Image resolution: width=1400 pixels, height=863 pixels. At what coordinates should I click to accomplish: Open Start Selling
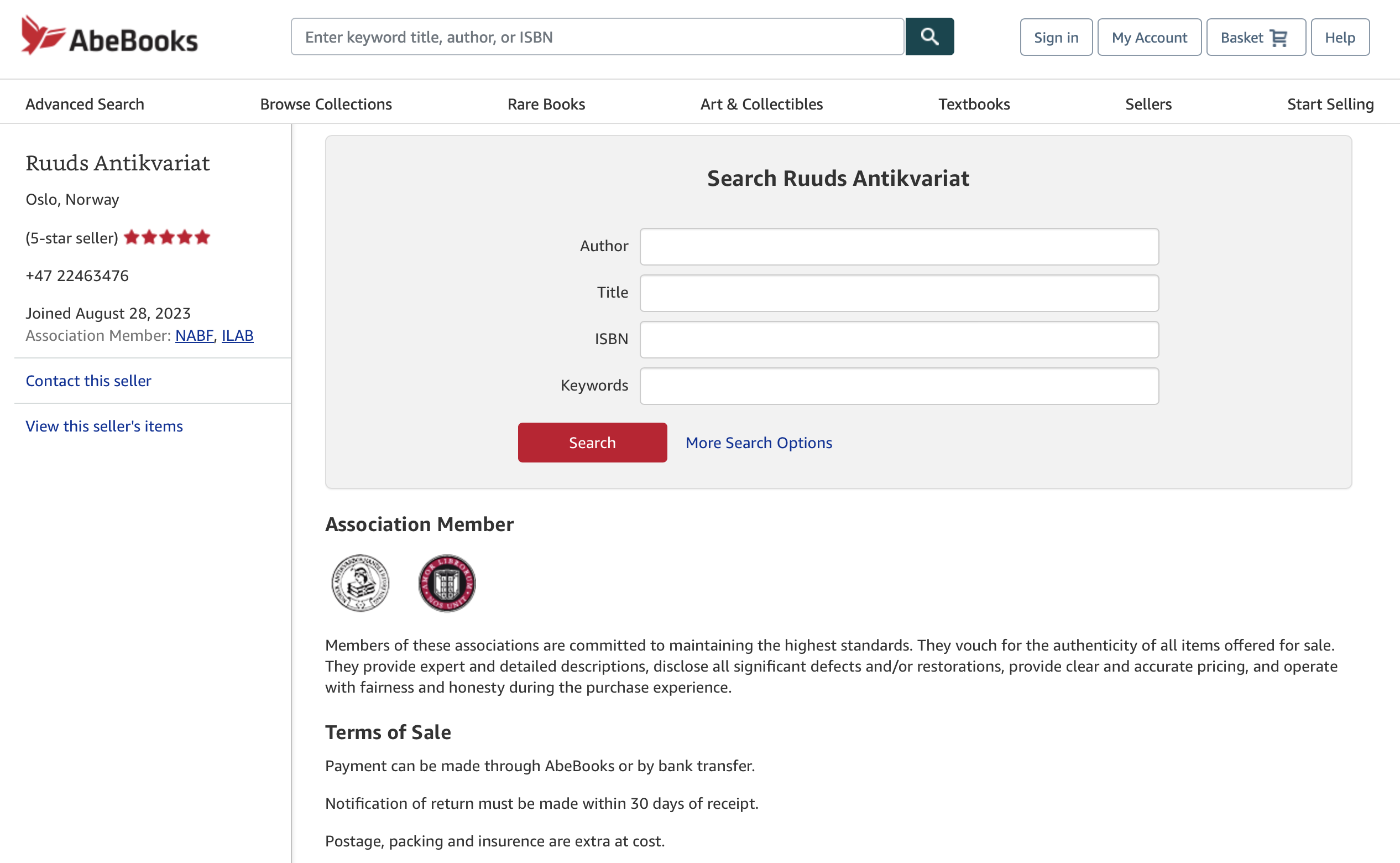pyautogui.click(x=1330, y=104)
